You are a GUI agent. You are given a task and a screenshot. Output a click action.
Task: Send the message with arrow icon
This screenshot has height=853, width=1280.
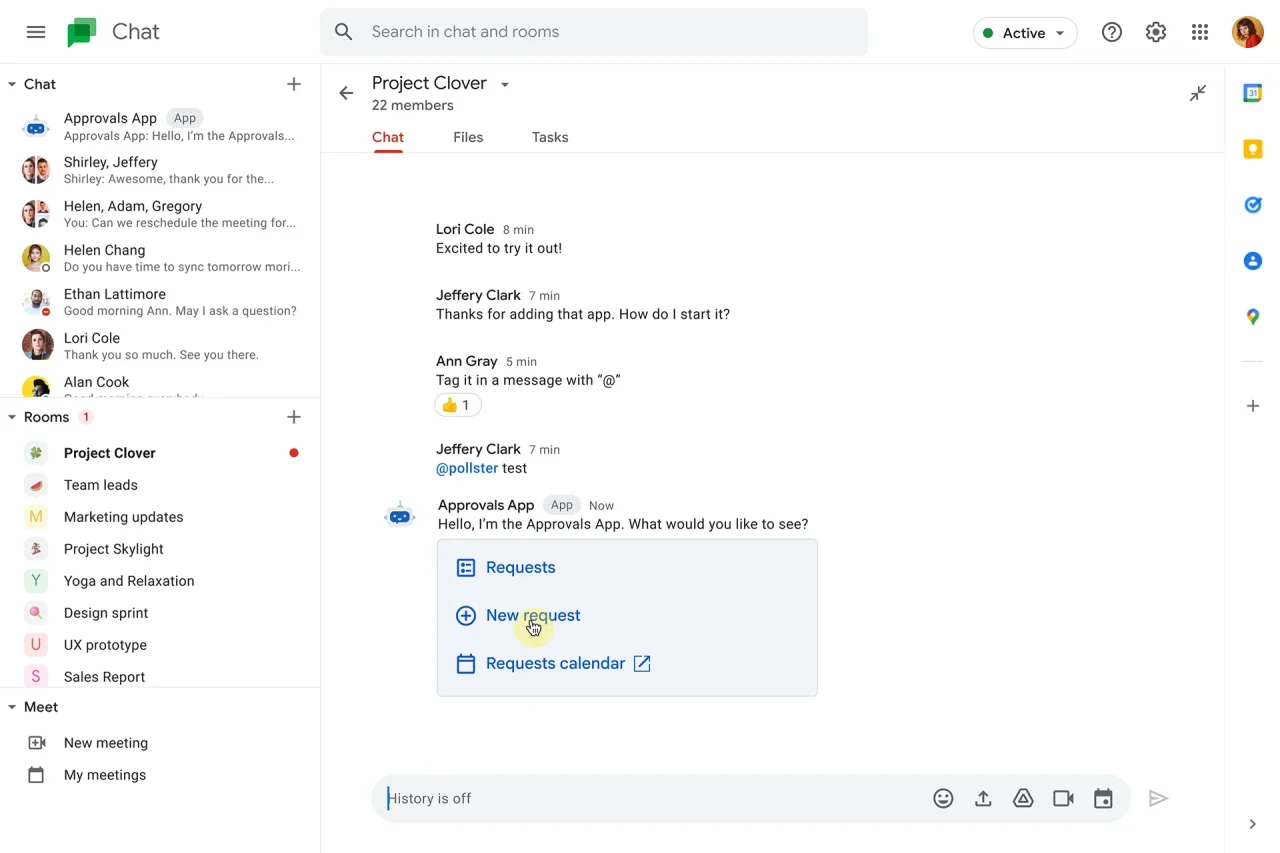[x=1158, y=798]
